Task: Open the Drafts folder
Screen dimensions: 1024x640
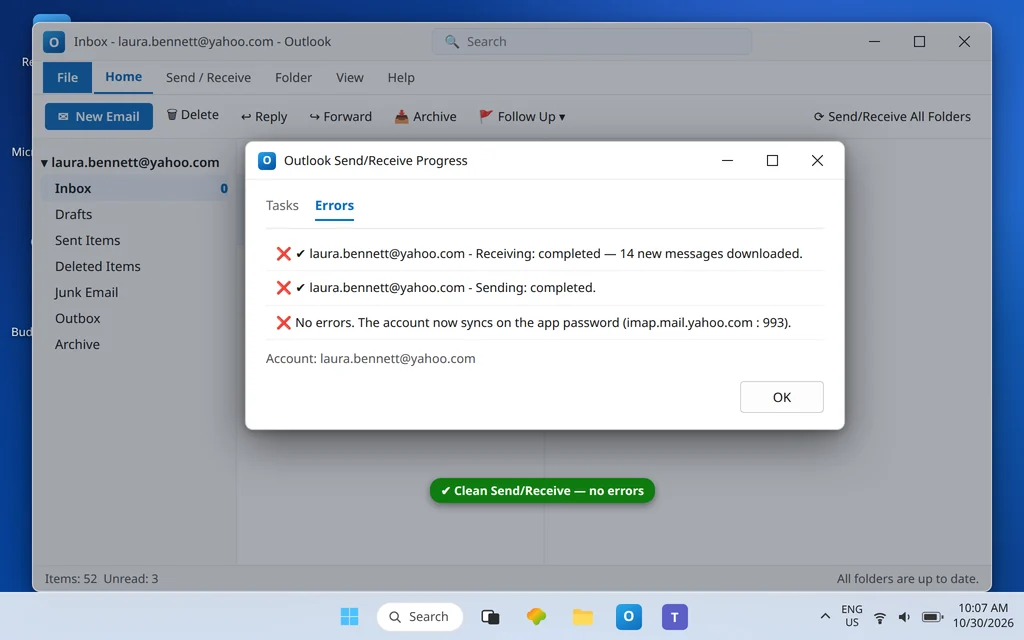Action: click(73, 214)
